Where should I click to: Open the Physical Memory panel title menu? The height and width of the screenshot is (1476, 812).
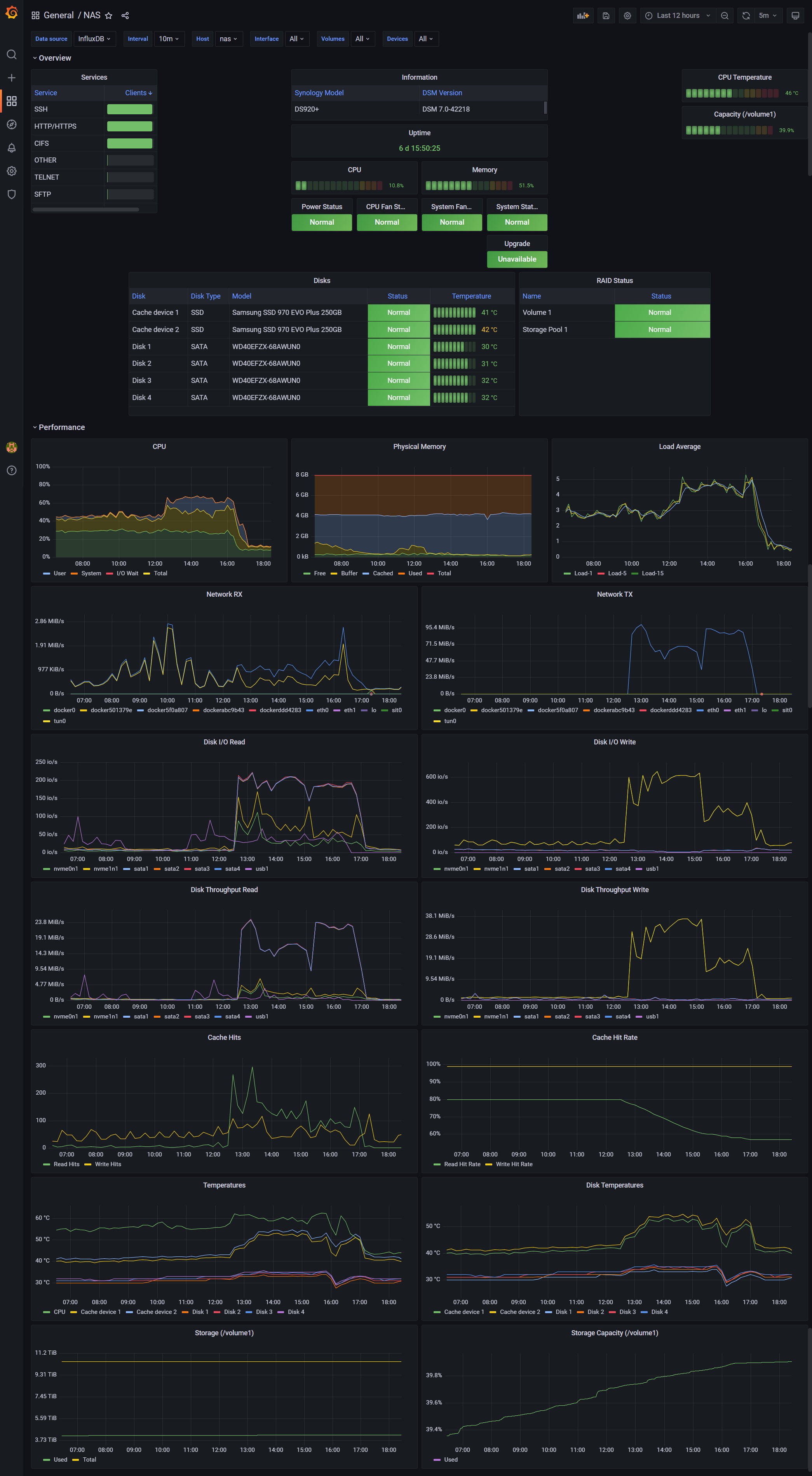[419, 447]
